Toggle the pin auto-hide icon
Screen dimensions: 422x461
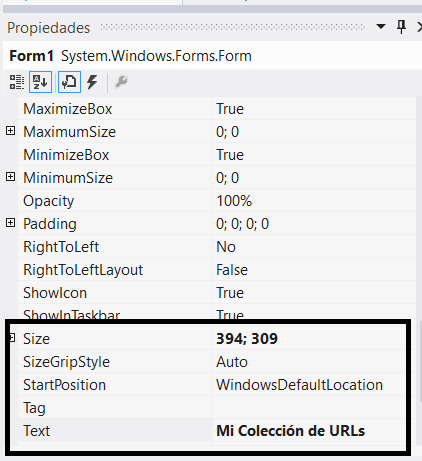(401, 27)
